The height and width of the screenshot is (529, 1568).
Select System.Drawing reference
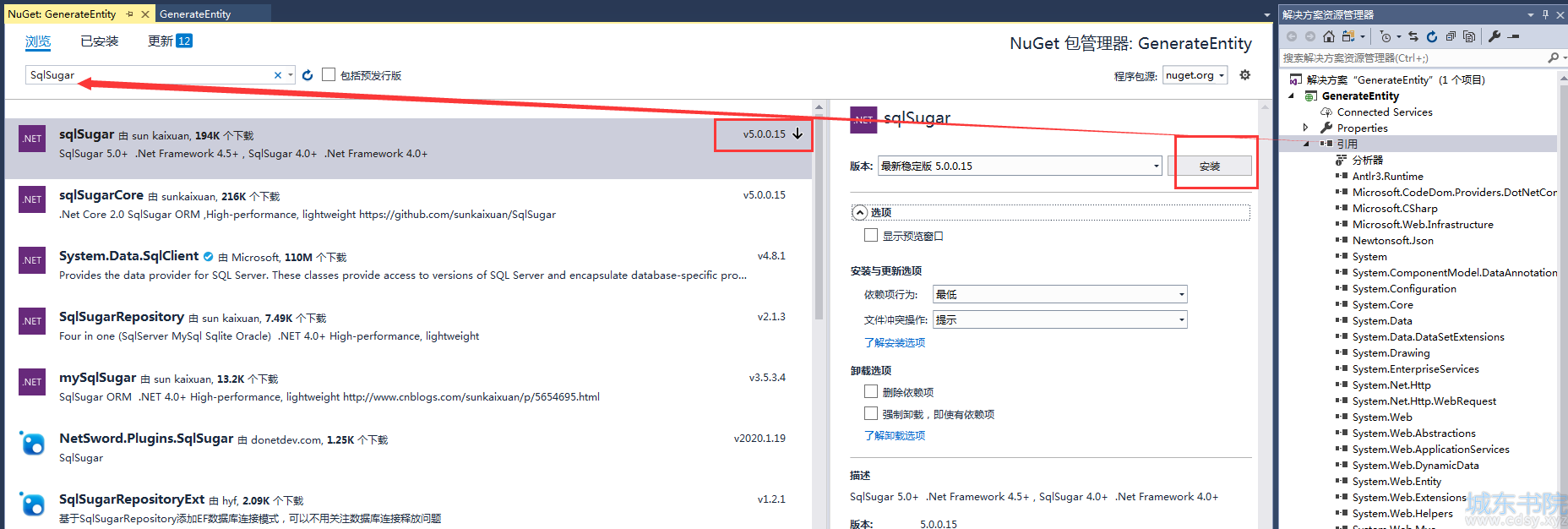pos(1391,353)
